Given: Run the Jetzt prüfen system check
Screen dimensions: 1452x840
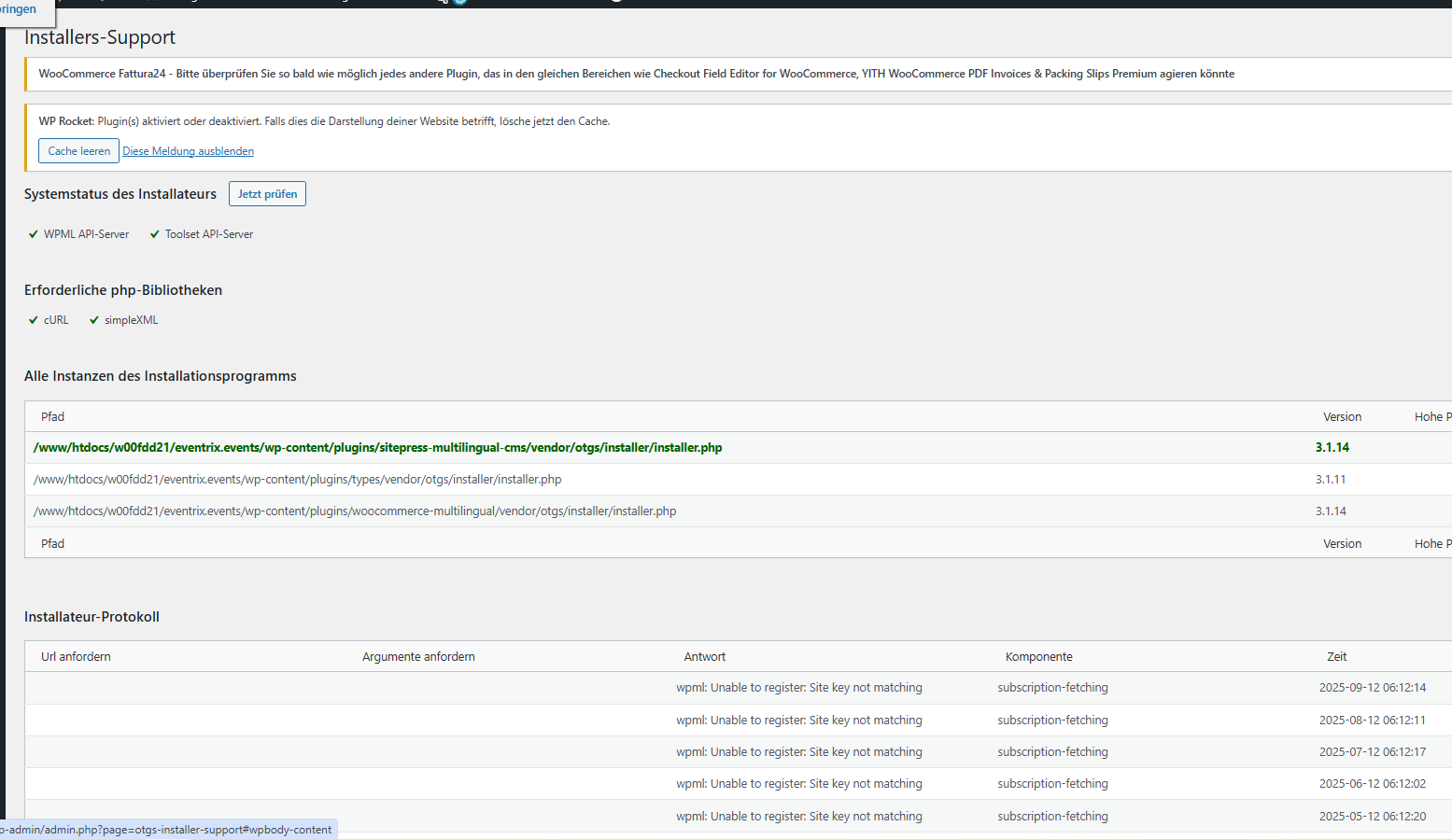Looking at the screenshot, I should coord(267,194).
